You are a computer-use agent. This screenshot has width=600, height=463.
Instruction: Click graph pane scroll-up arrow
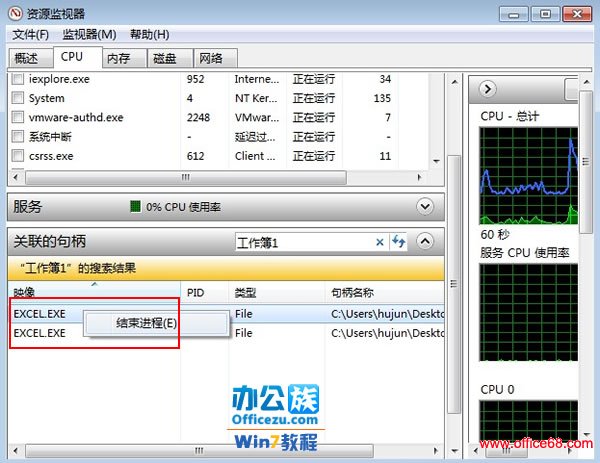pyautogui.click(x=586, y=82)
